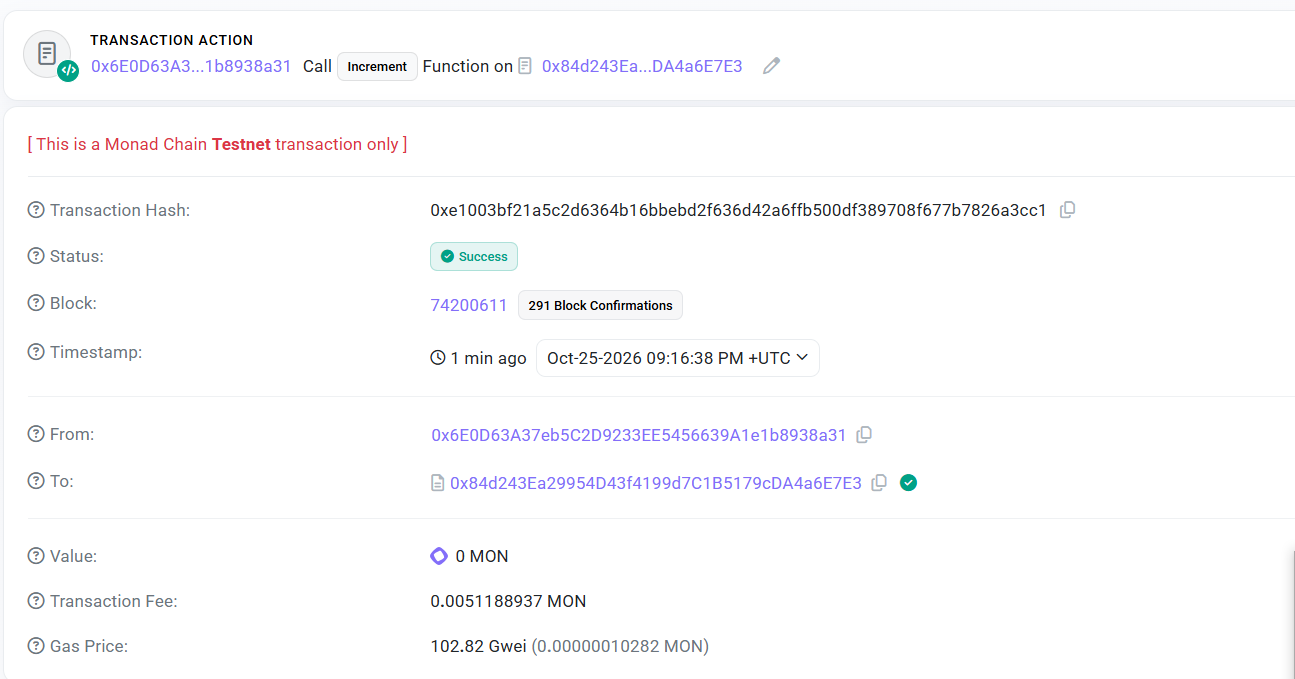
Task: Click the contract file icon before To address
Action: (x=437, y=483)
